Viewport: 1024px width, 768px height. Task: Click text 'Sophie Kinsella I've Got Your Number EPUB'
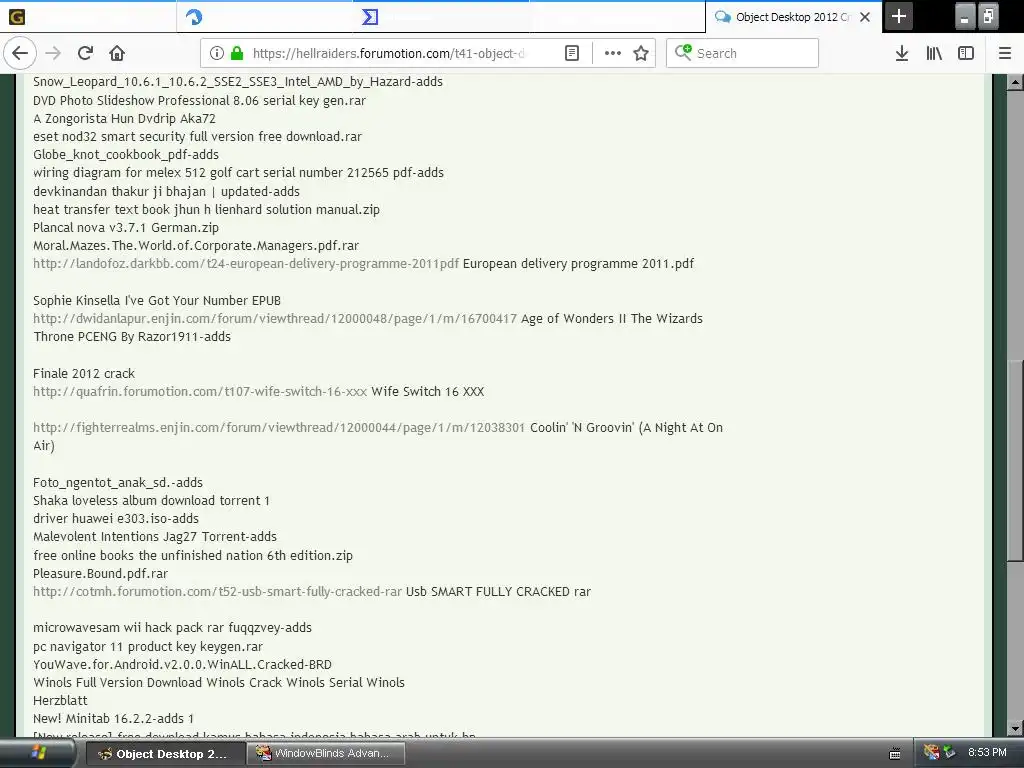(x=157, y=300)
